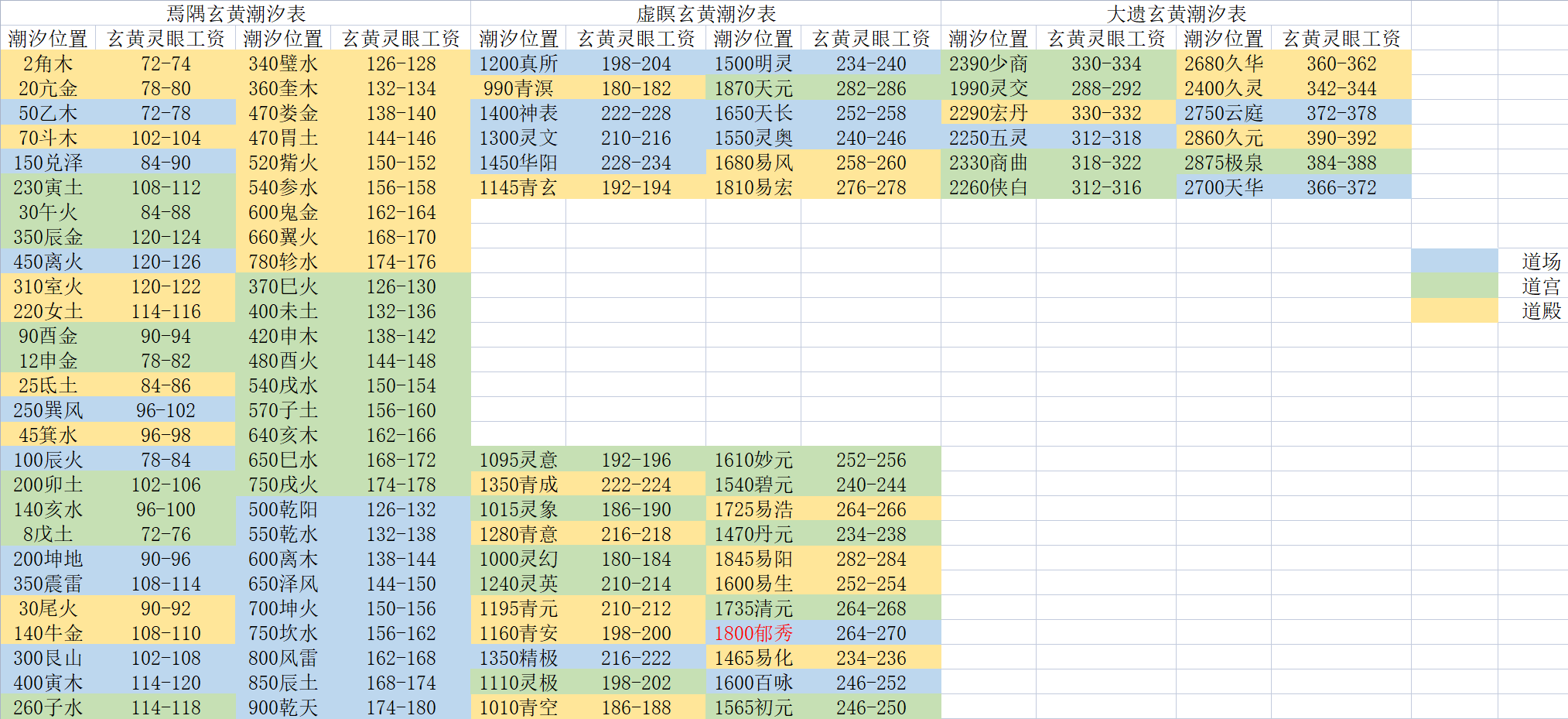The image size is (1568, 719).
Task: Select the 1990灵交 cell
Action: click(x=989, y=87)
